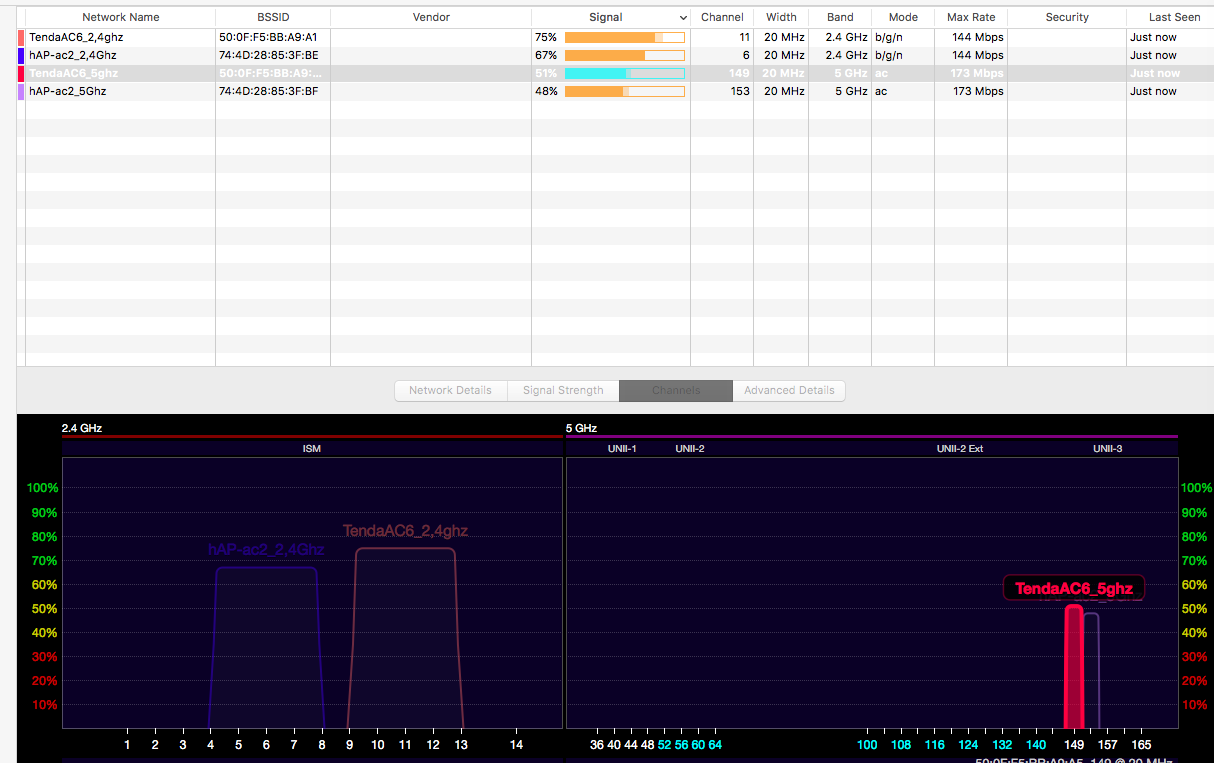Sort by the Last Seen column

click(1174, 17)
